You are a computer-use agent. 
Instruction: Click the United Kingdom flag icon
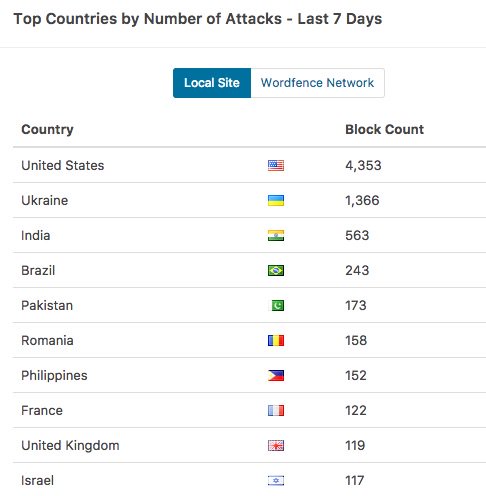pyautogui.click(x=276, y=445)
